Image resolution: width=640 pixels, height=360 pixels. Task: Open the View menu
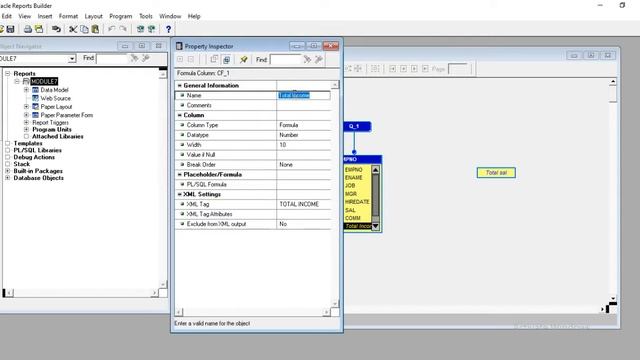click(x=24, y=16)
